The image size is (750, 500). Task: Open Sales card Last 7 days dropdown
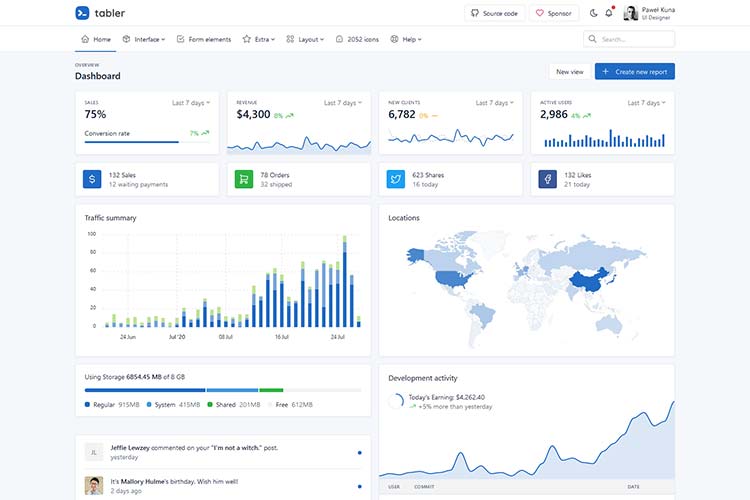[192, 103]
